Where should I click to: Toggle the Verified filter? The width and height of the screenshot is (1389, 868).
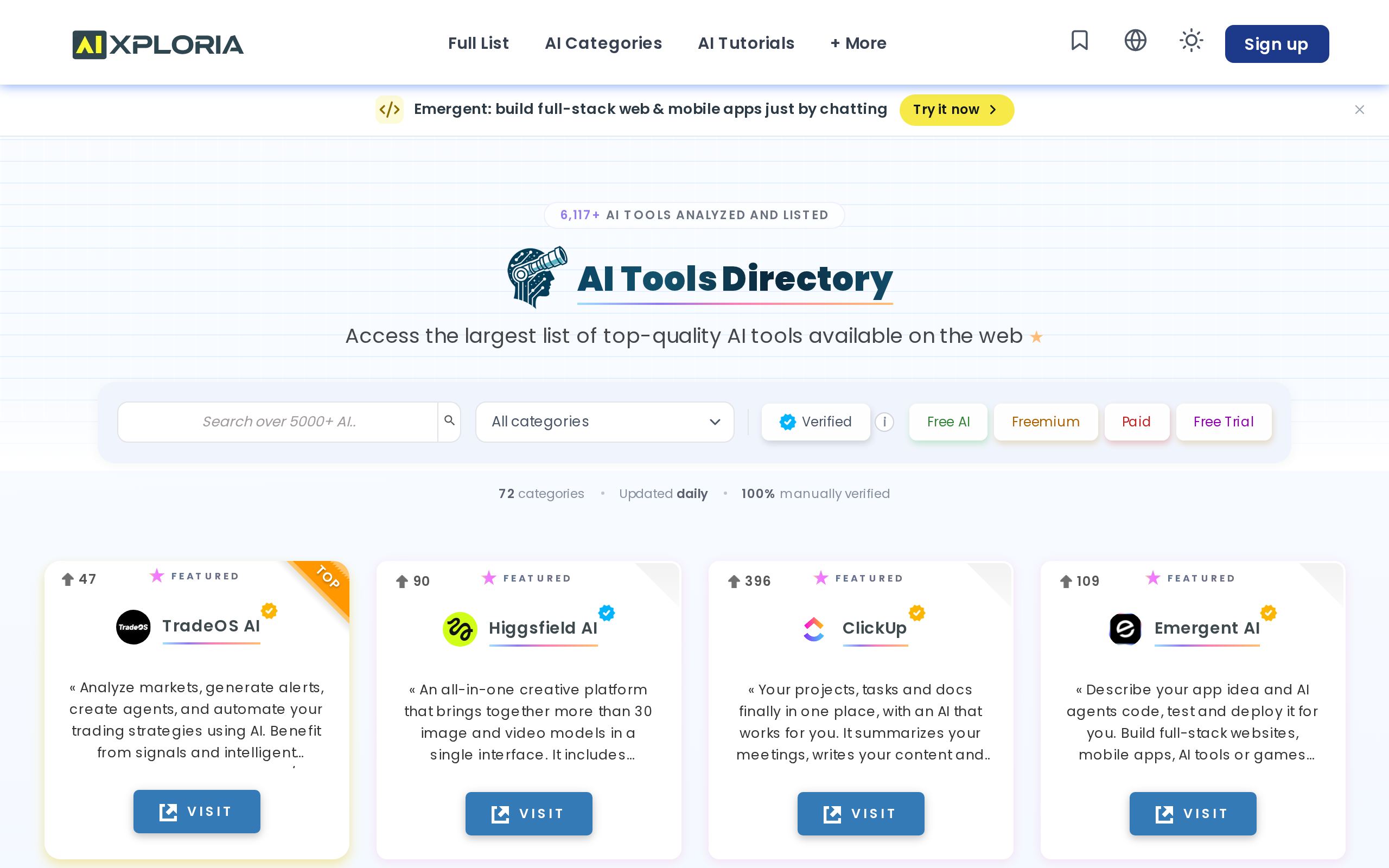815,422
